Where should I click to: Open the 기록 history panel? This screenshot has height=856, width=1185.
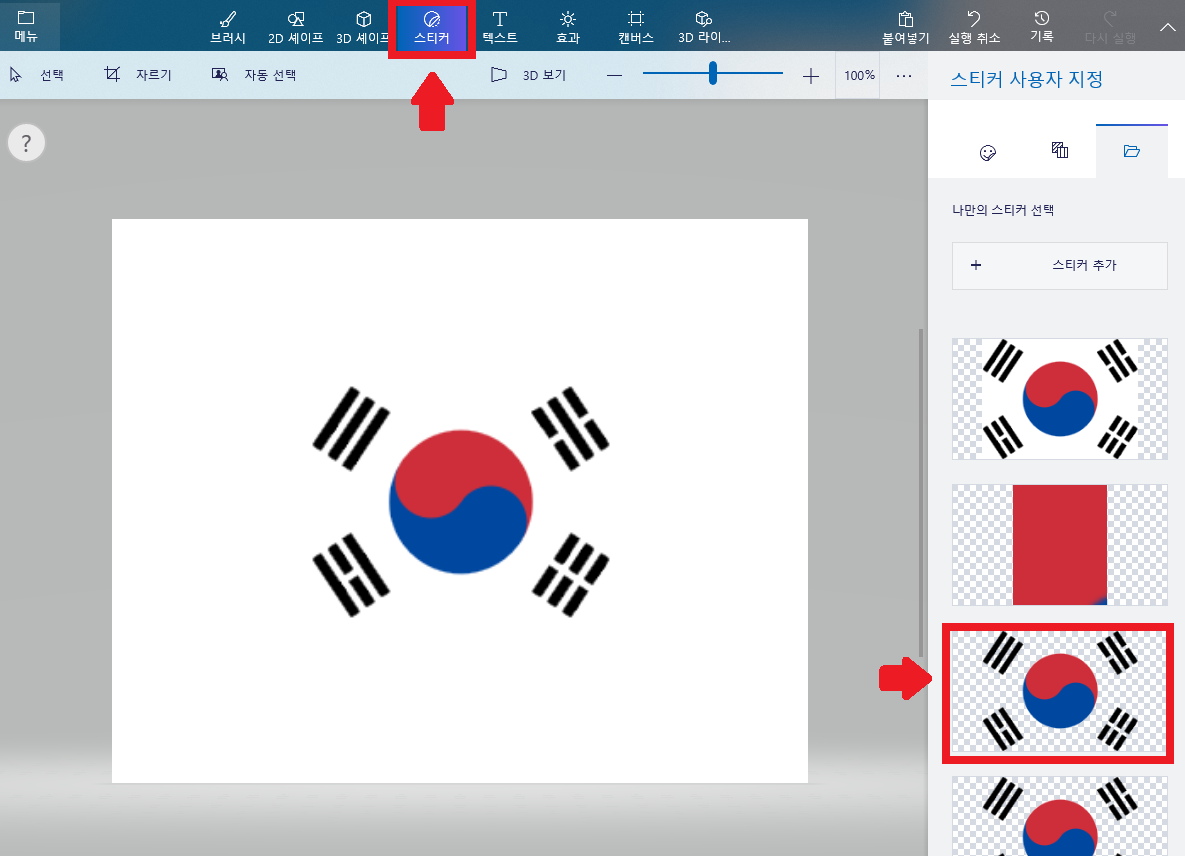click(x=1041, y=27)
